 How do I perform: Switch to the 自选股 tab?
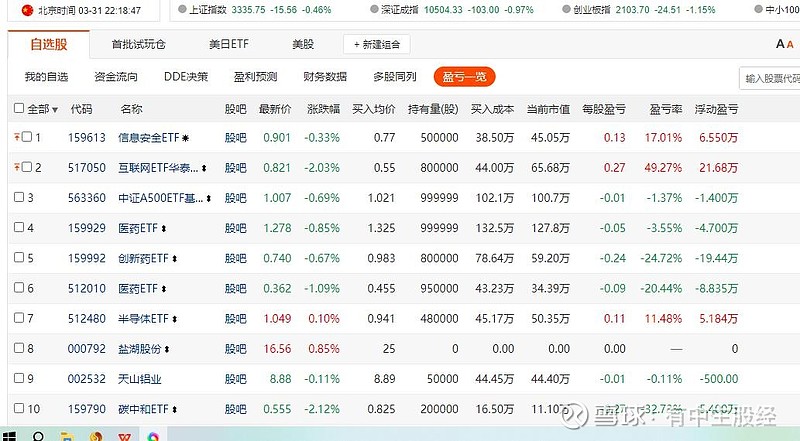point(49,44)
